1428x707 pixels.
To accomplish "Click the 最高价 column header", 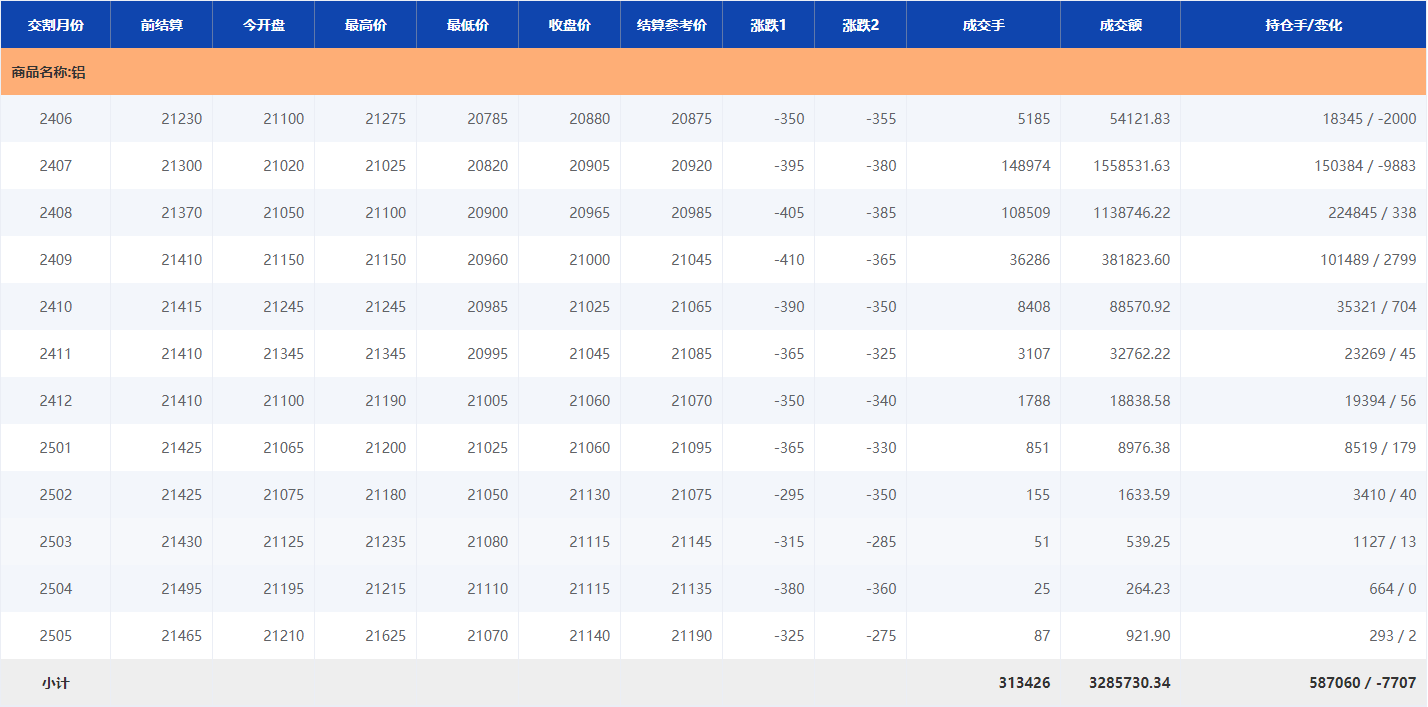I will click(x=365, y=25).
